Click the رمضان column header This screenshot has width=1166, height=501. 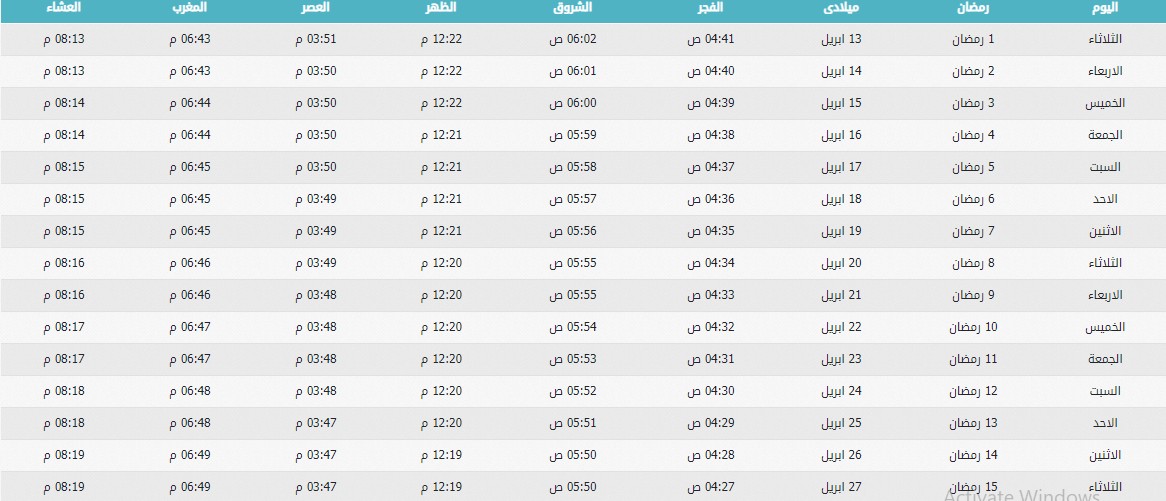[973, 8]
